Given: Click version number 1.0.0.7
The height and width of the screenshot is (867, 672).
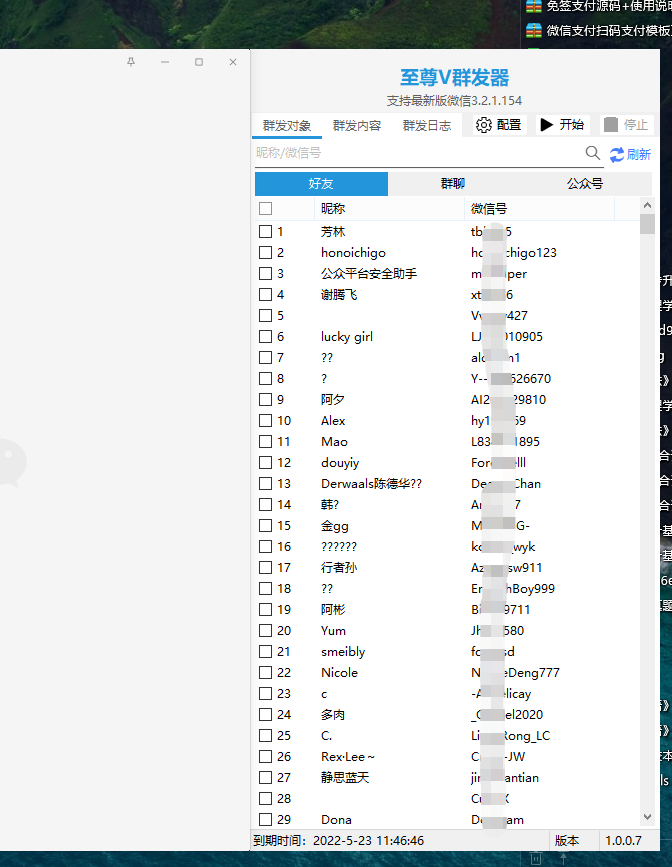Looking at the screenshot, I should pos(623,841).
